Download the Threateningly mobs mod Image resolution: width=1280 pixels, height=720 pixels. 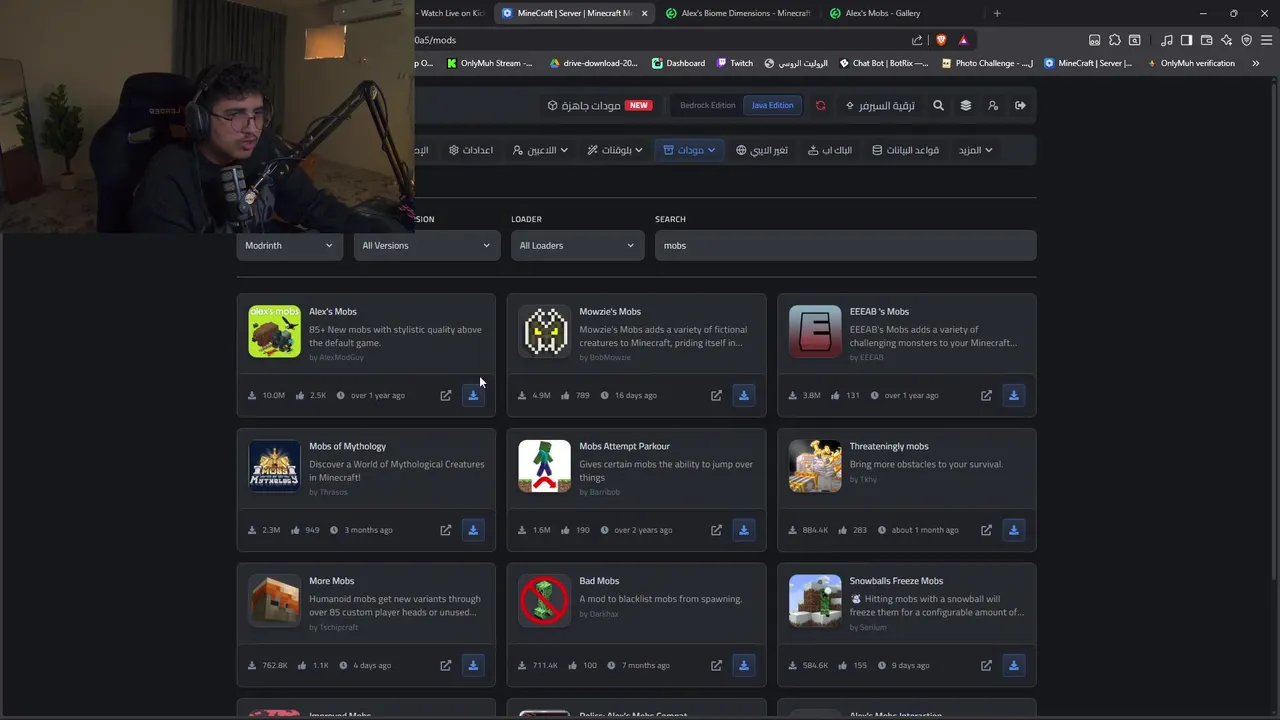(1014, 530)
